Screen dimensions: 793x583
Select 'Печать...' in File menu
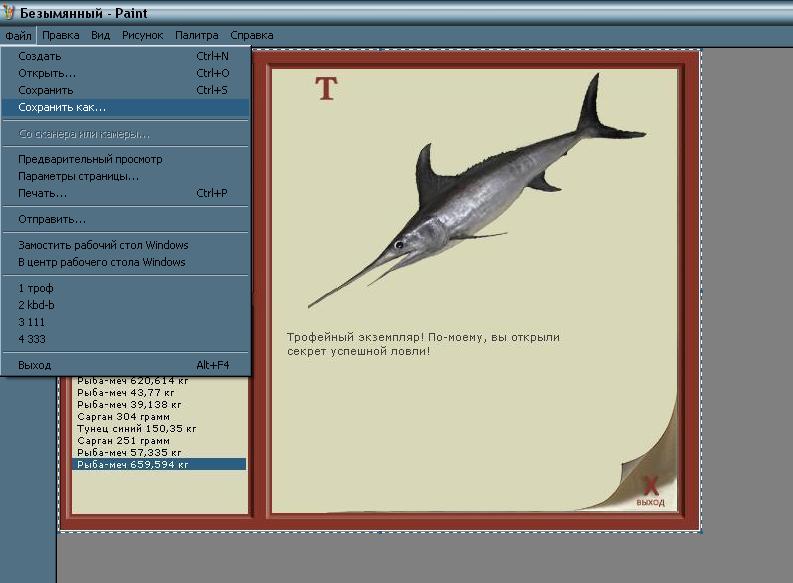click(x=125, y=193)
